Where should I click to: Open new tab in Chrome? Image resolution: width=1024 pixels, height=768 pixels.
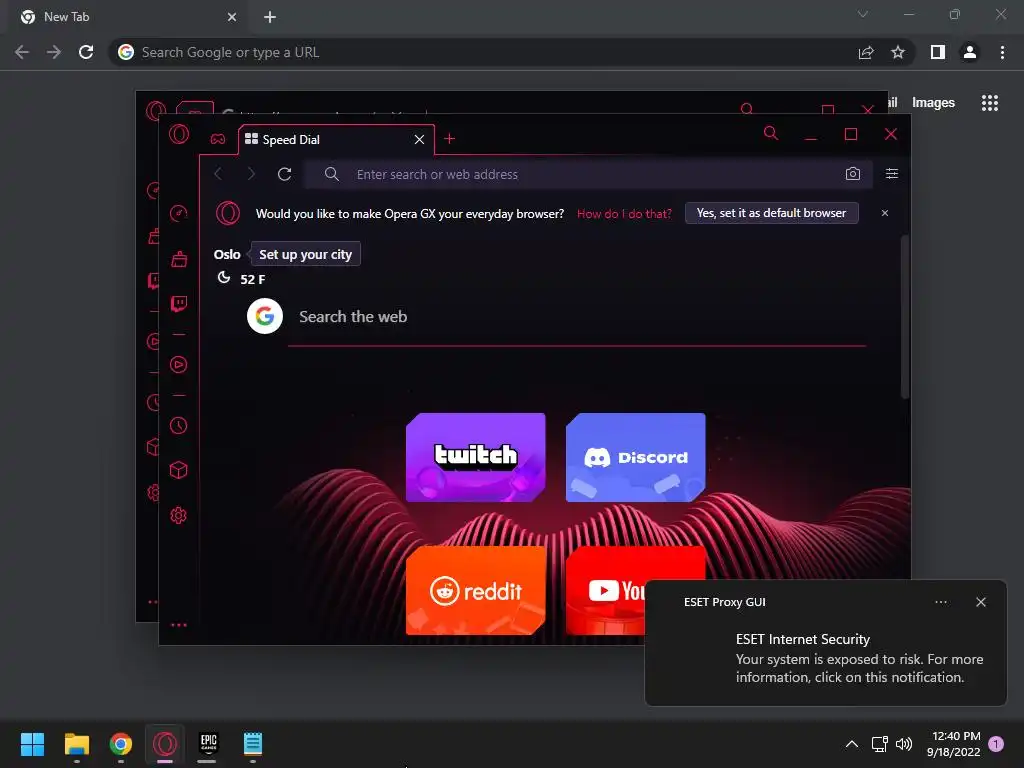270,17
